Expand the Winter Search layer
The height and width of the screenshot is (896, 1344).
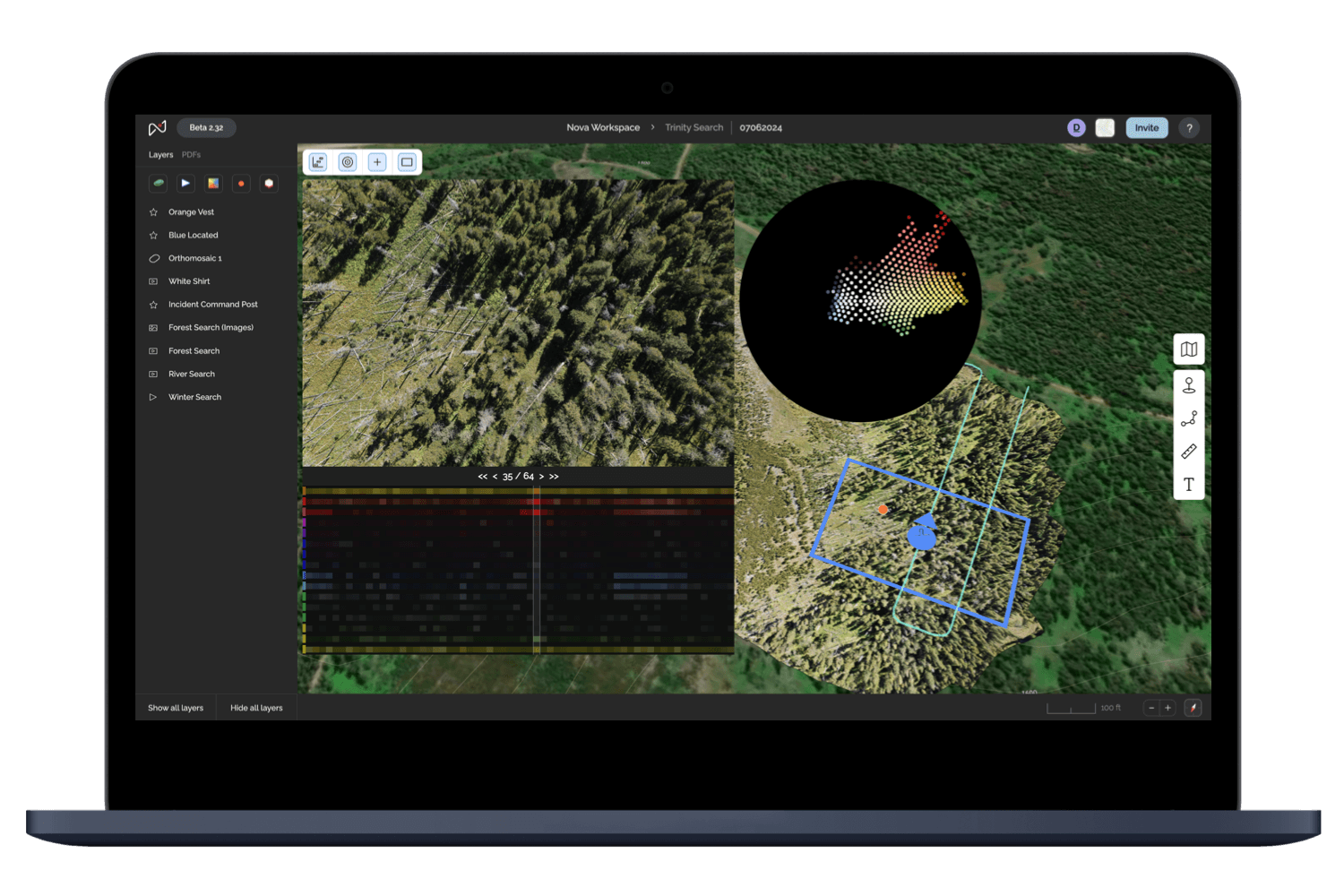153,397
